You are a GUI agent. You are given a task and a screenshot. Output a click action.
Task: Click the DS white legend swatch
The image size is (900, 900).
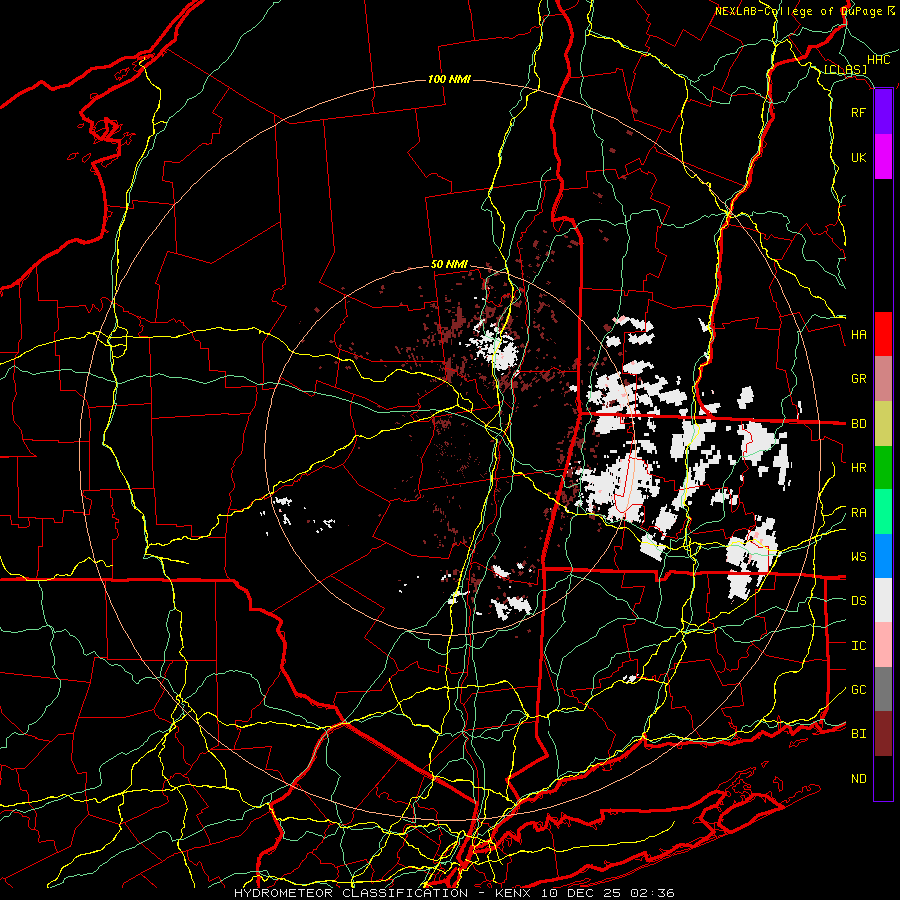[883, 600]
